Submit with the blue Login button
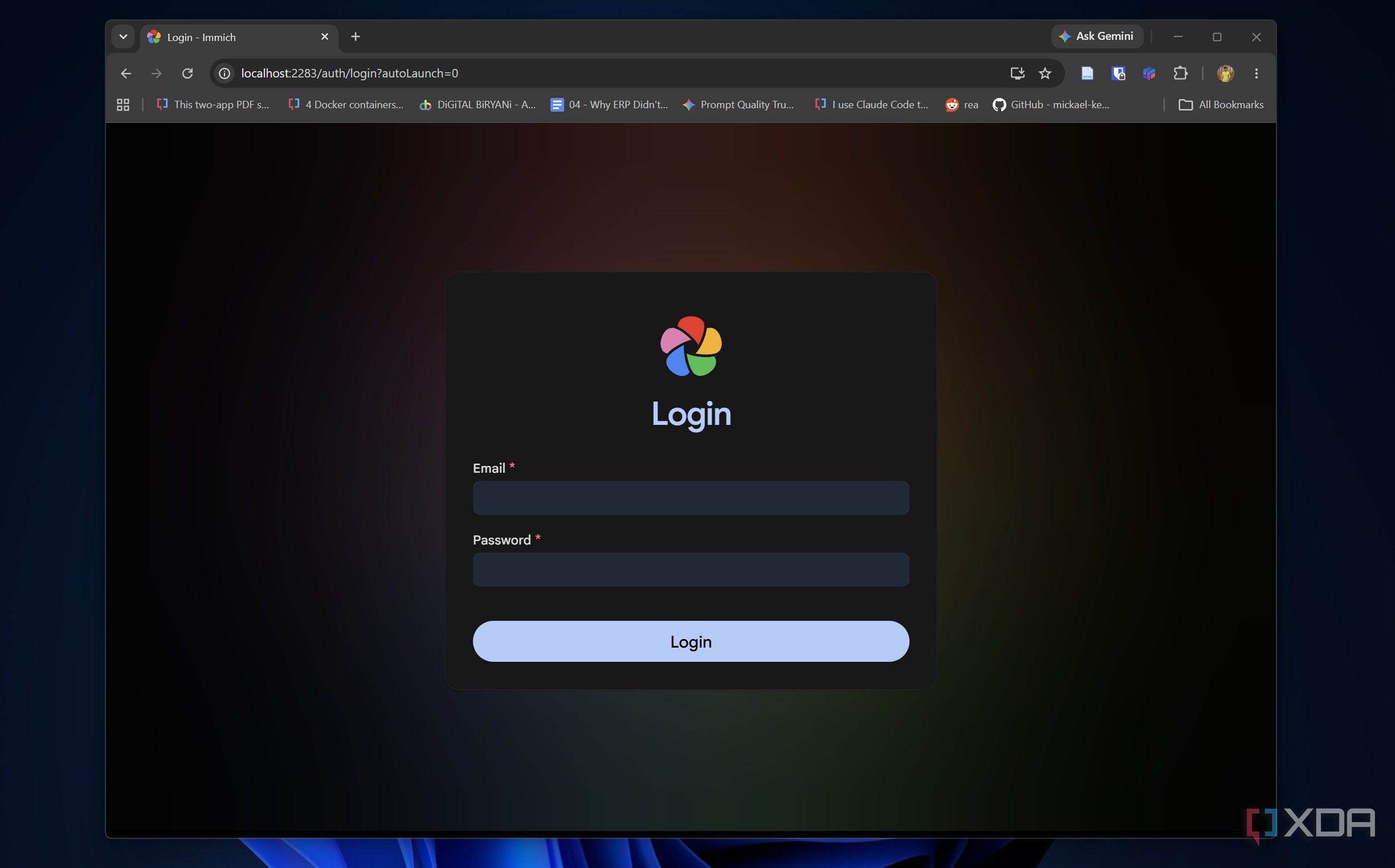Image resolution: width=1395 pixels, height=868 pixels. click(690, 641)
